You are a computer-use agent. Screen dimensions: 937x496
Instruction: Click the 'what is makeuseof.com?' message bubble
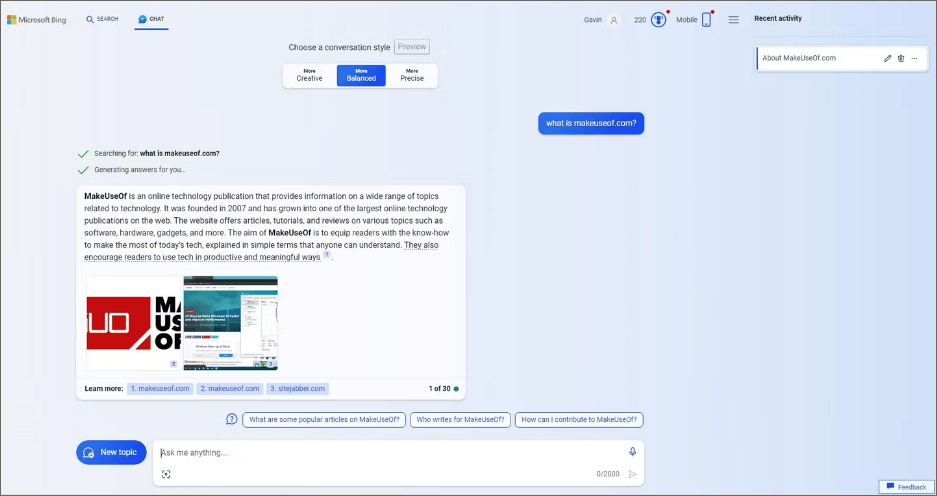[591, 123]
